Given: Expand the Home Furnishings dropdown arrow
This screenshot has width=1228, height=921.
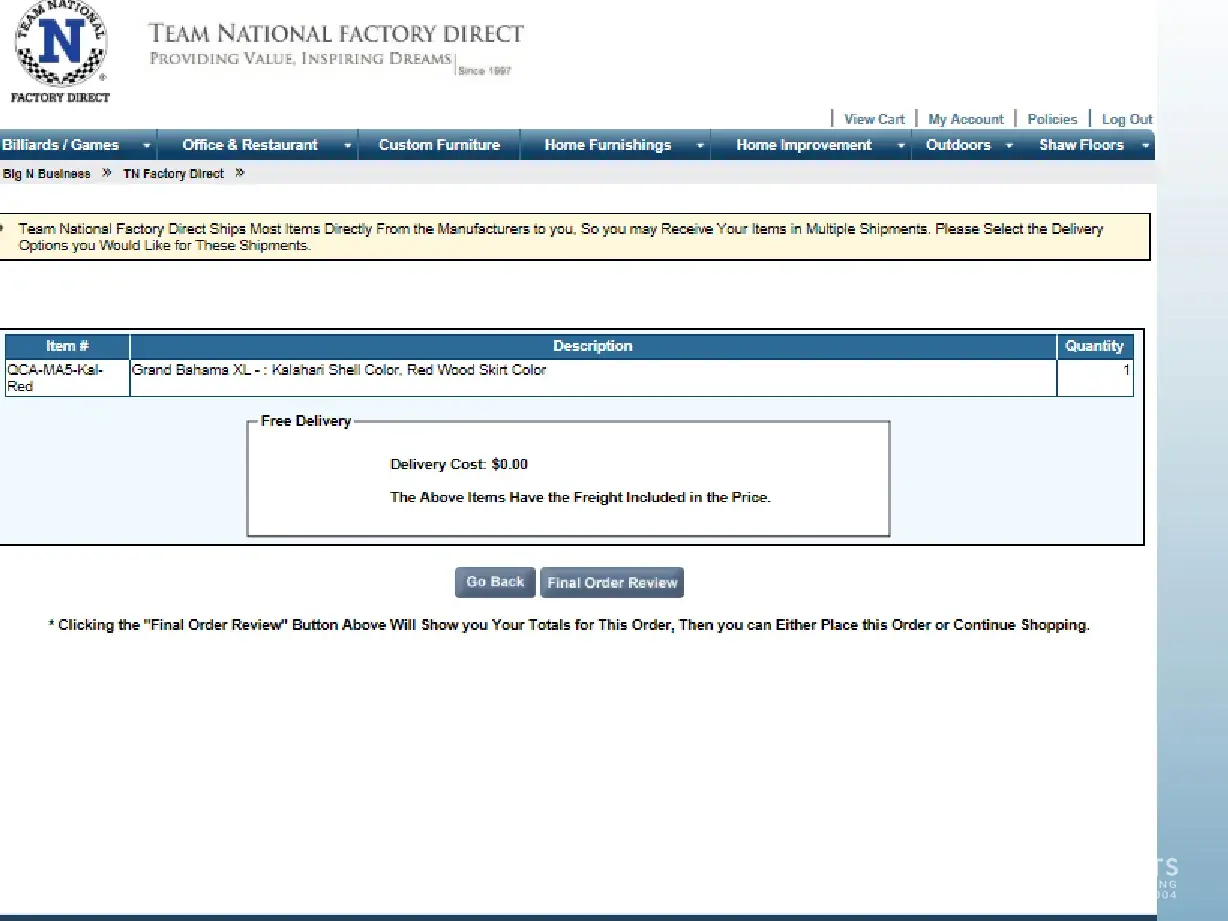Looking at the screenshot, I should coord(700,146).
